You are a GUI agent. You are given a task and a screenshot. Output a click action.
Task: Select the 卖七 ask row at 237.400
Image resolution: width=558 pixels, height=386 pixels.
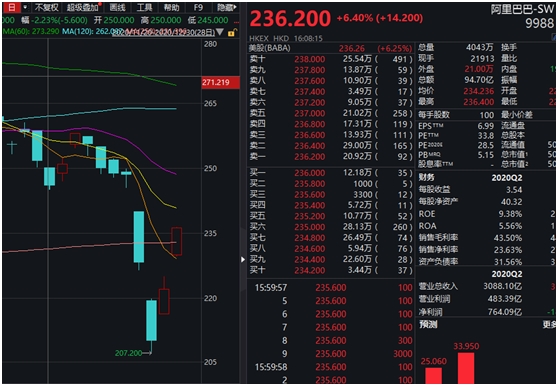[x=330, y=91]
